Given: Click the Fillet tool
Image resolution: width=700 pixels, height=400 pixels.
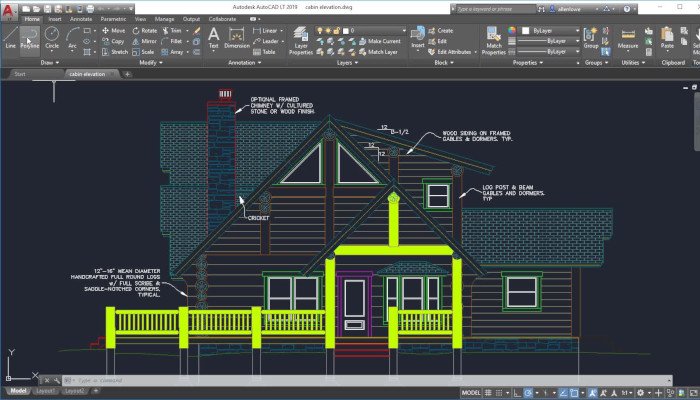Looking at the screenshot, I should click(x=172, y=41).
